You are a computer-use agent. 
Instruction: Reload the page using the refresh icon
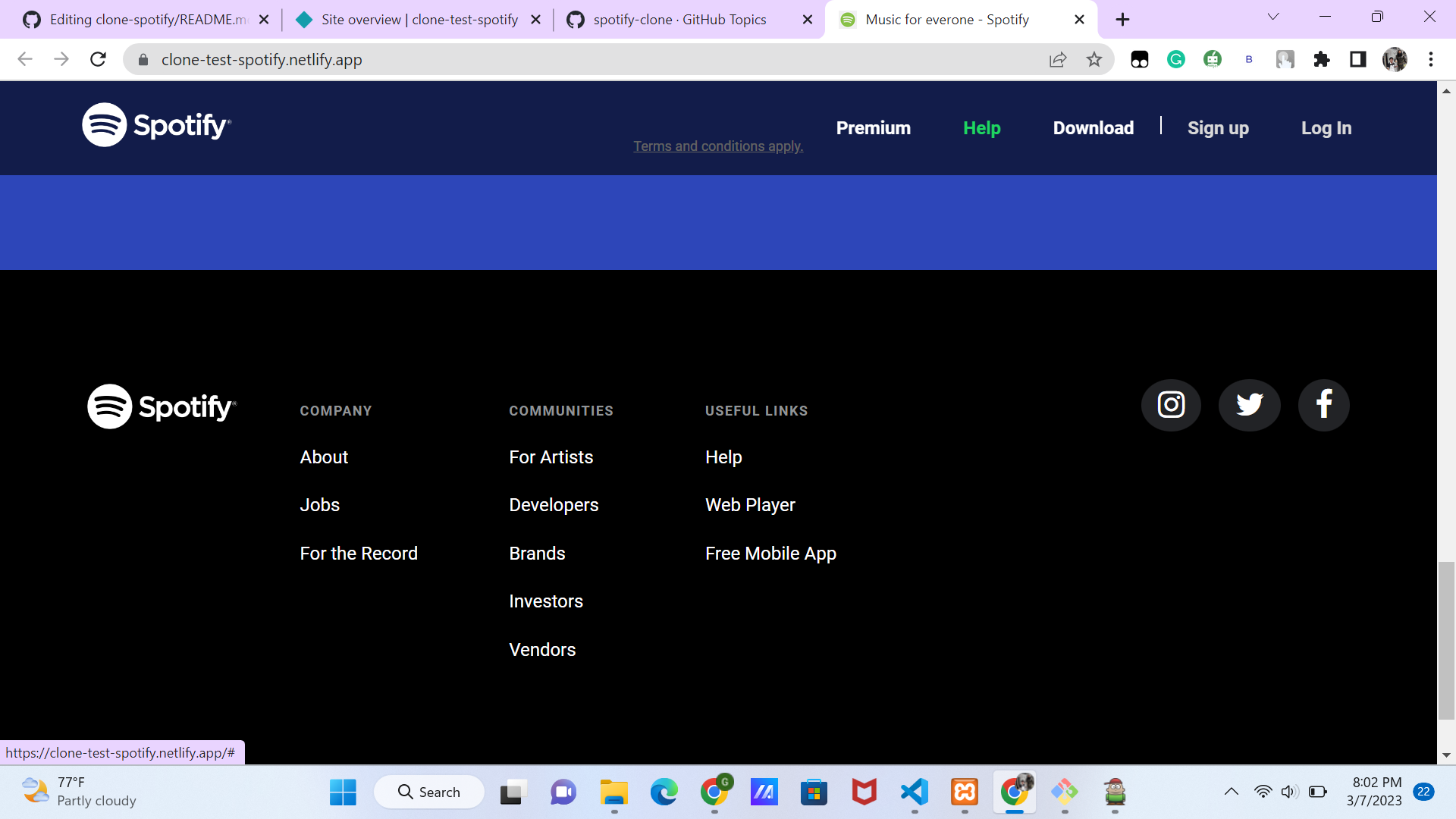click(x=98, y=59)
